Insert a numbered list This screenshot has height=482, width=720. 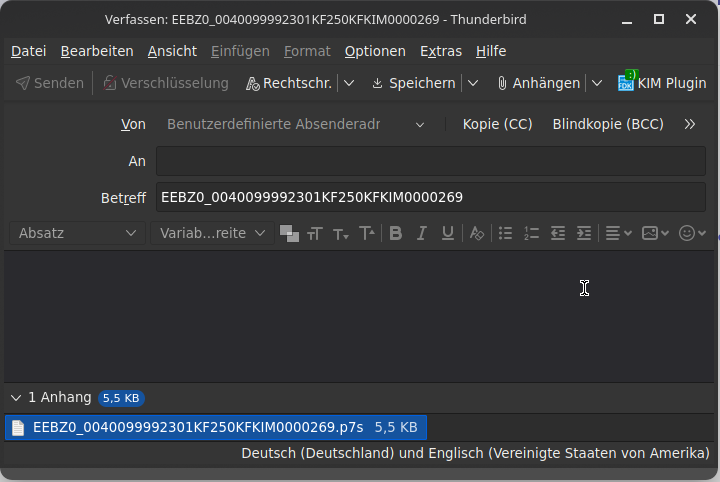[x=531, y=234]
